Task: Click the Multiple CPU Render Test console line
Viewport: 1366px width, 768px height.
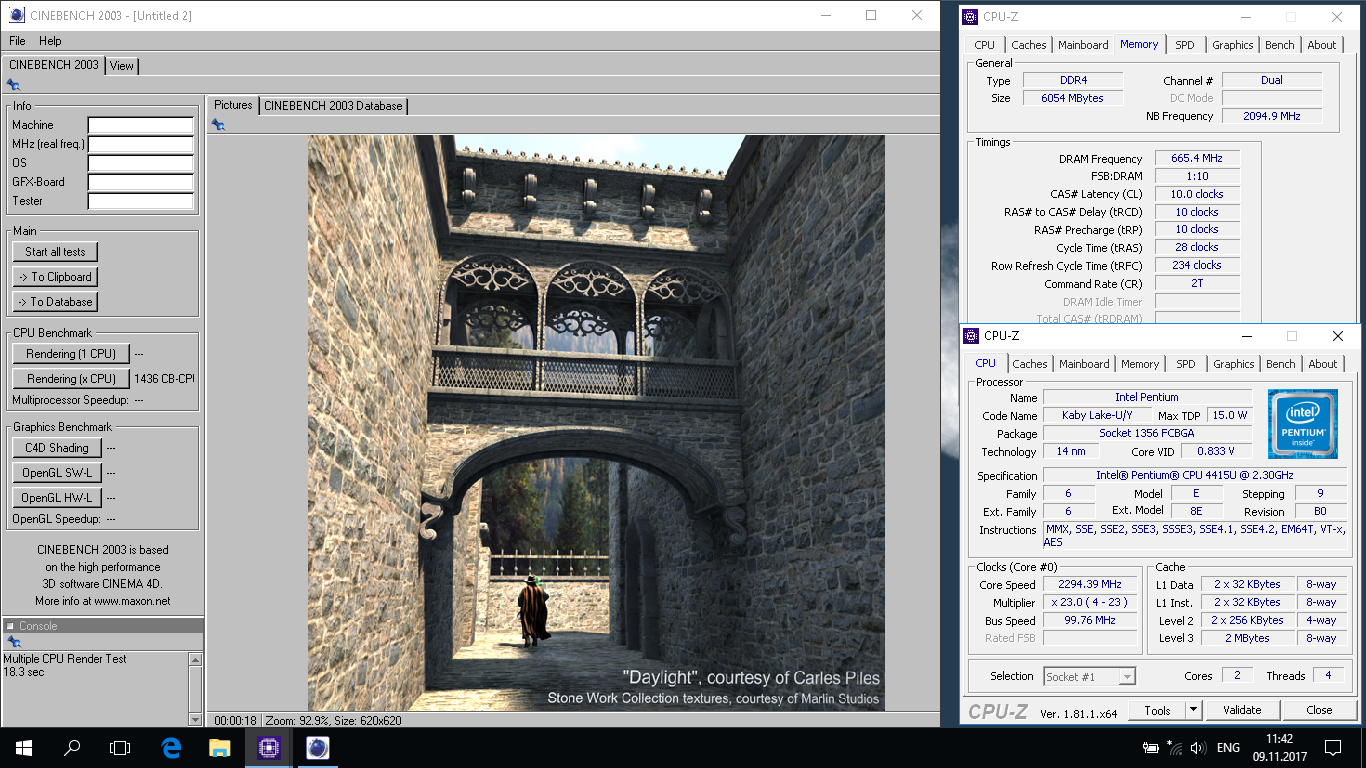Action: 65,659
